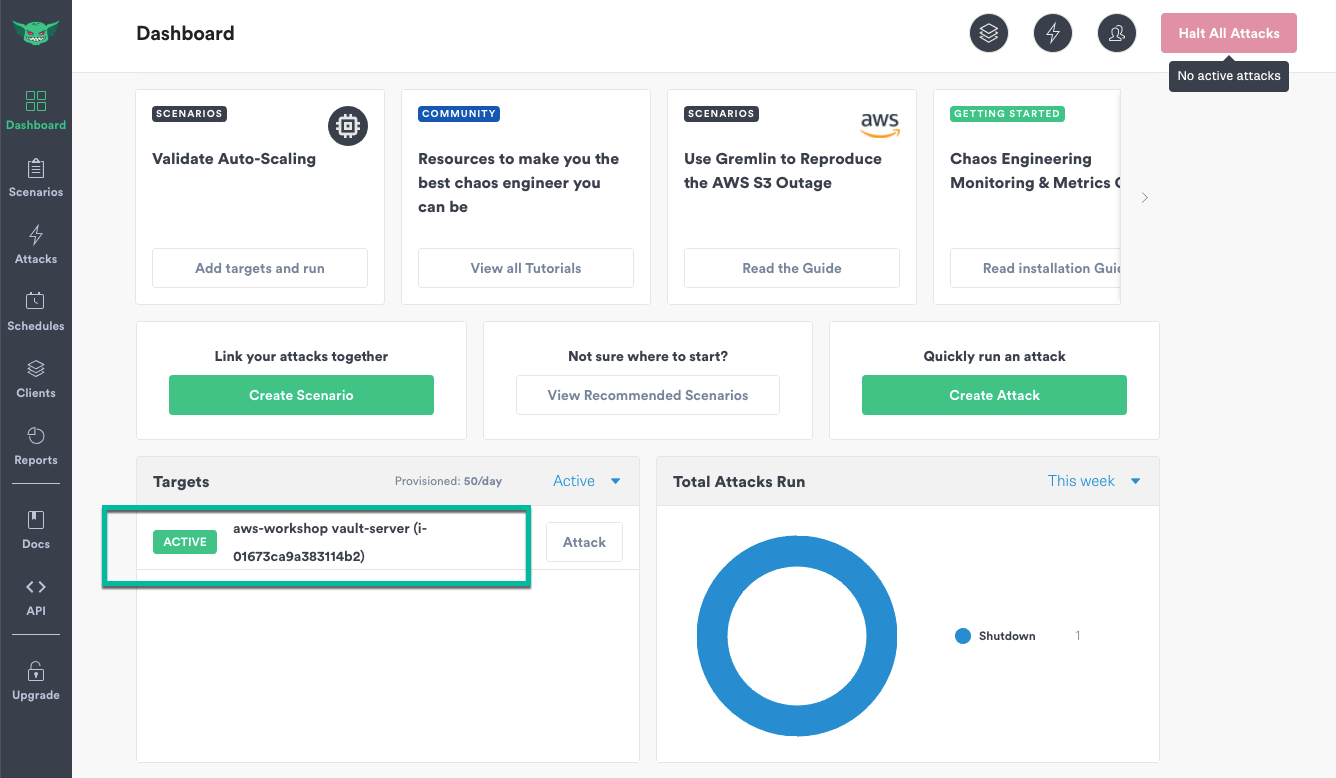The height and width of the screenshot is (778, 1336).
Task: Open the This week time range dropdown
Action: tap(1094, 481)
